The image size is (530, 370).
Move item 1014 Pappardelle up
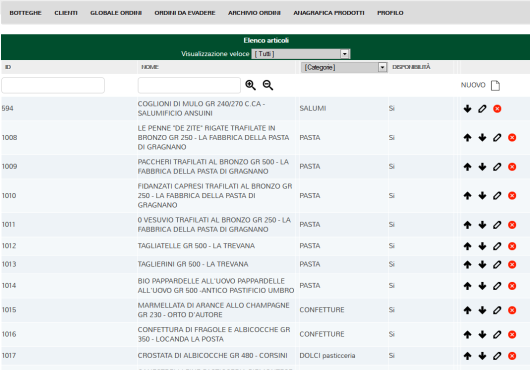coord(467,286)
